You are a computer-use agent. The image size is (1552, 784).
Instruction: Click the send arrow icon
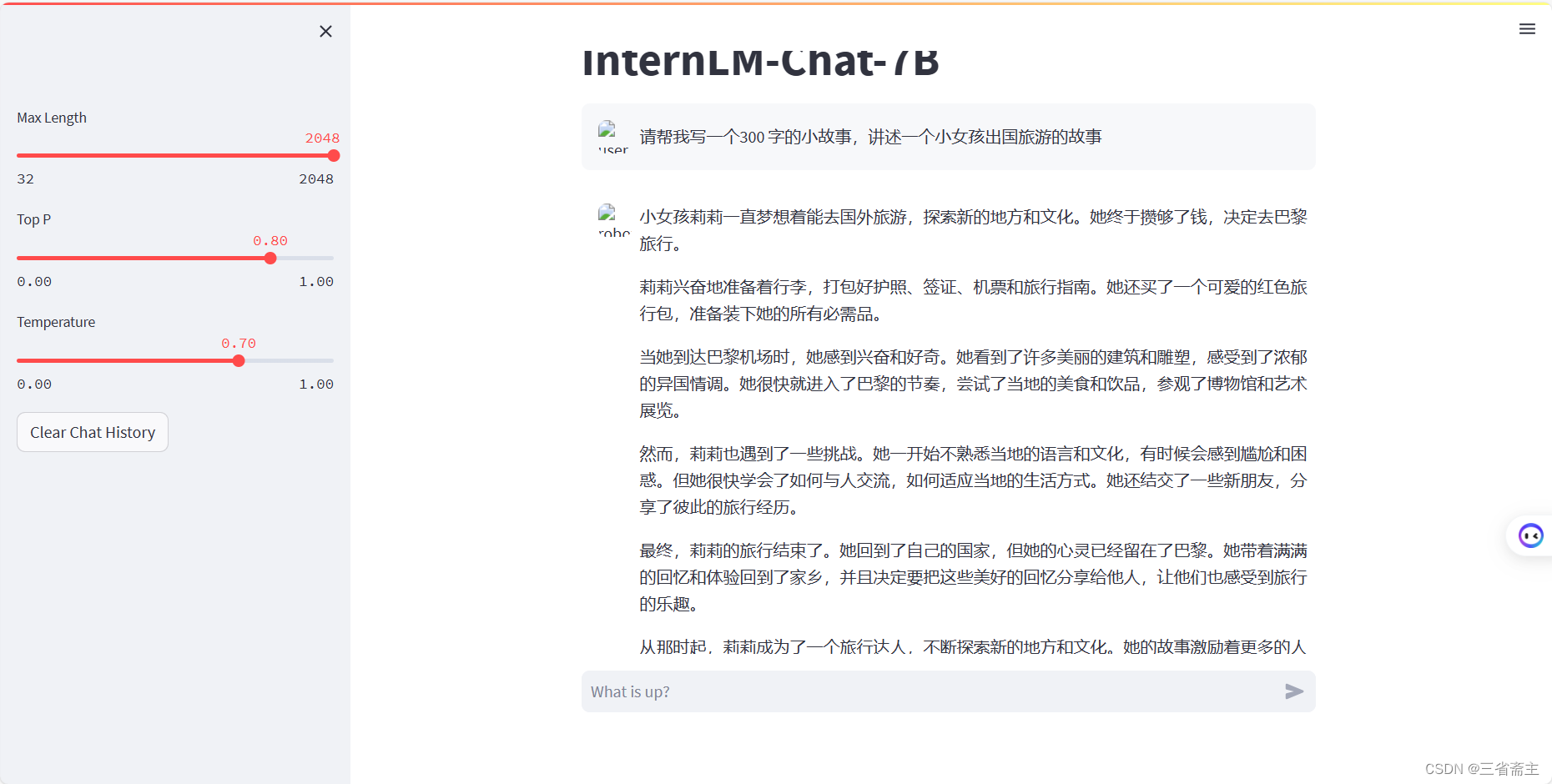tap(1294, 691)
